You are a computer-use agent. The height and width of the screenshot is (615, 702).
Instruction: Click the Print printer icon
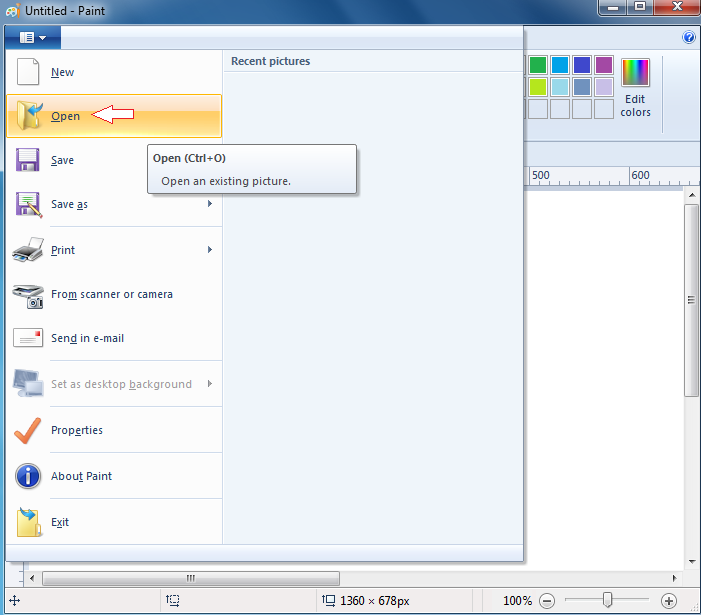[28, 250]
